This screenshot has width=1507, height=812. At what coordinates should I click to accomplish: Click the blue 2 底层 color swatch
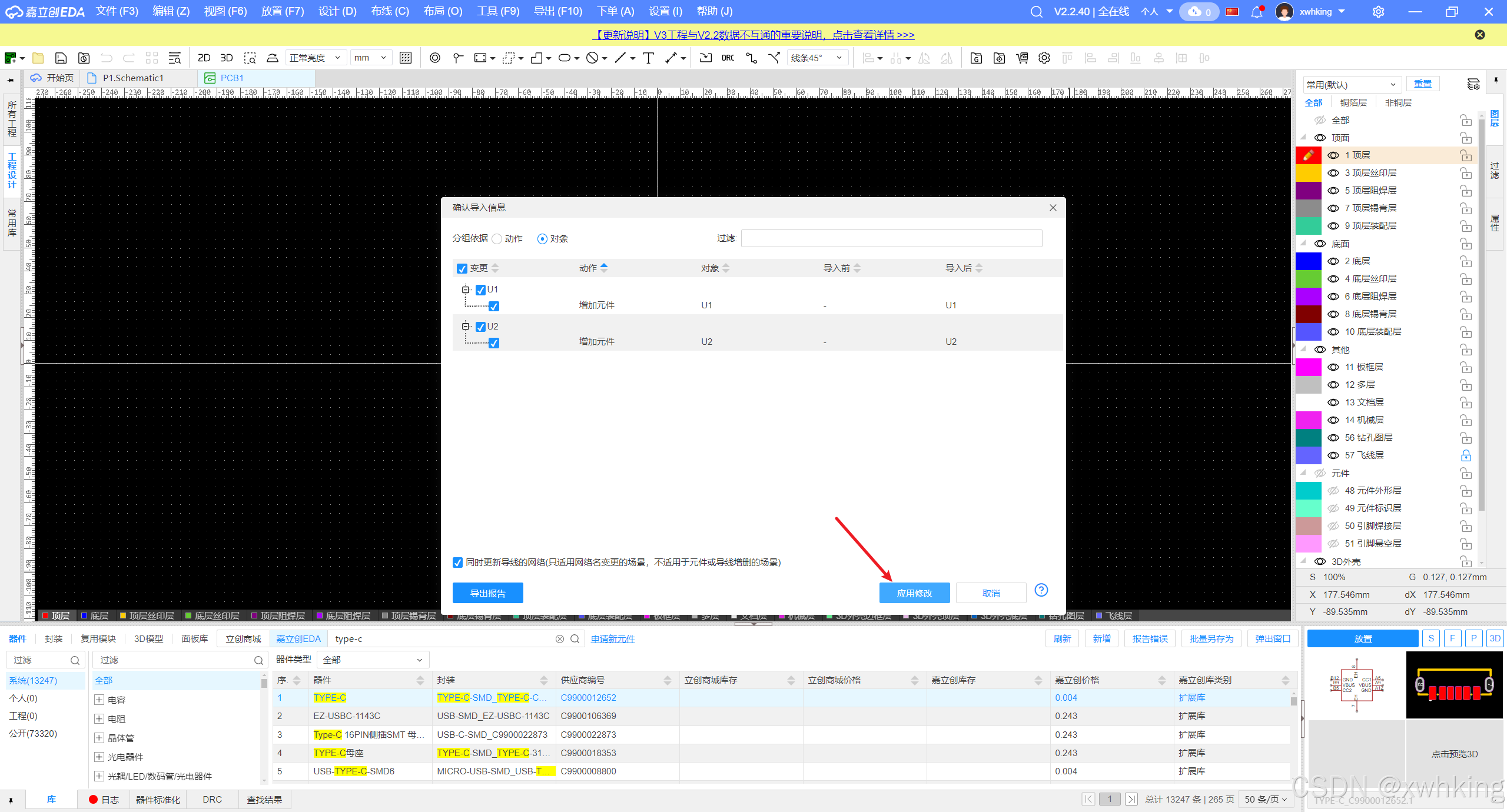click(x=1308, y=261)
